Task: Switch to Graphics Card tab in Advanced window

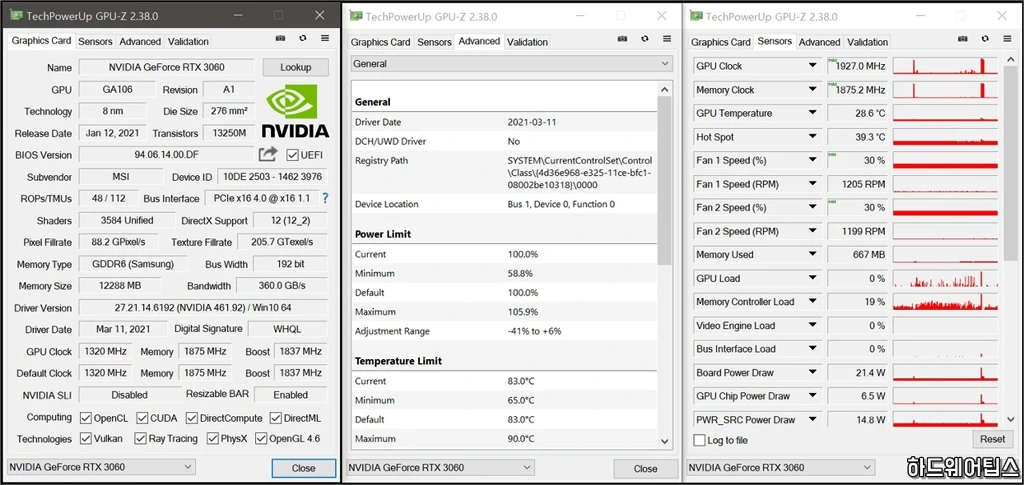Action: pos(381,42)
